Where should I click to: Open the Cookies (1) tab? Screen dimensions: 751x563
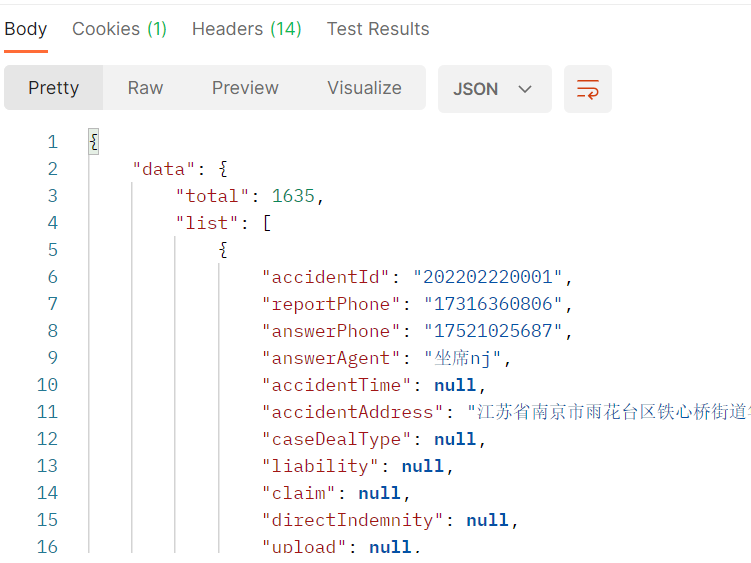pos(119,29)
